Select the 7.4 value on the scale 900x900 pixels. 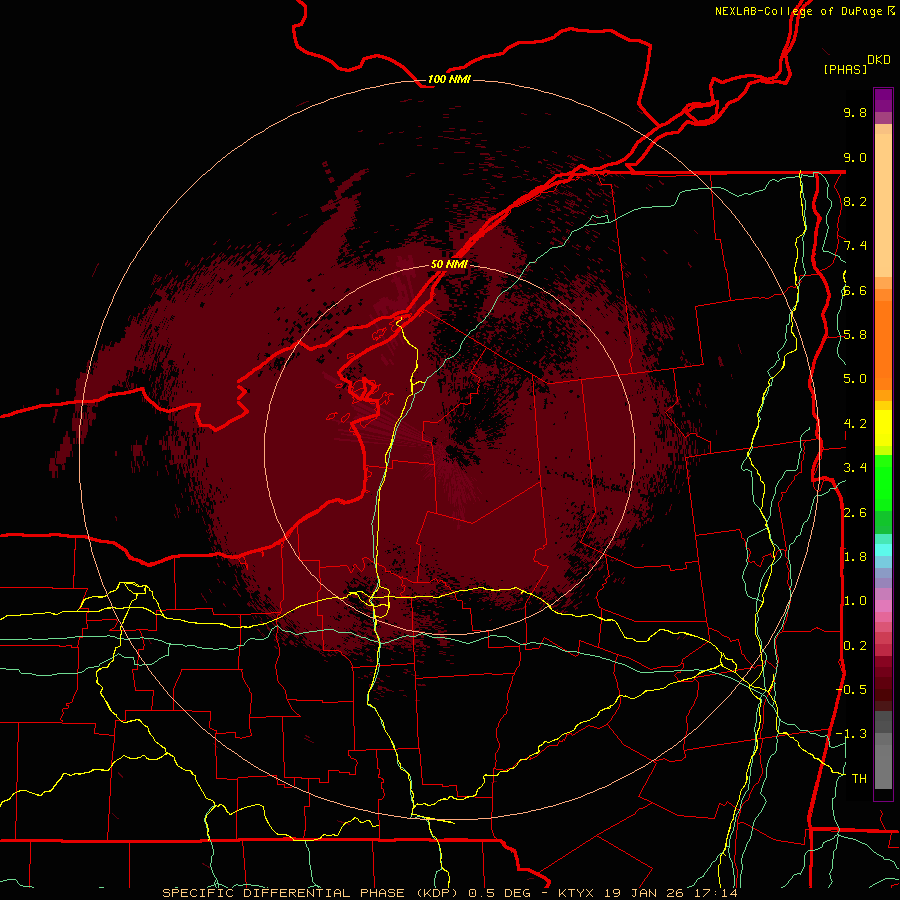click(x=855, y=246)
